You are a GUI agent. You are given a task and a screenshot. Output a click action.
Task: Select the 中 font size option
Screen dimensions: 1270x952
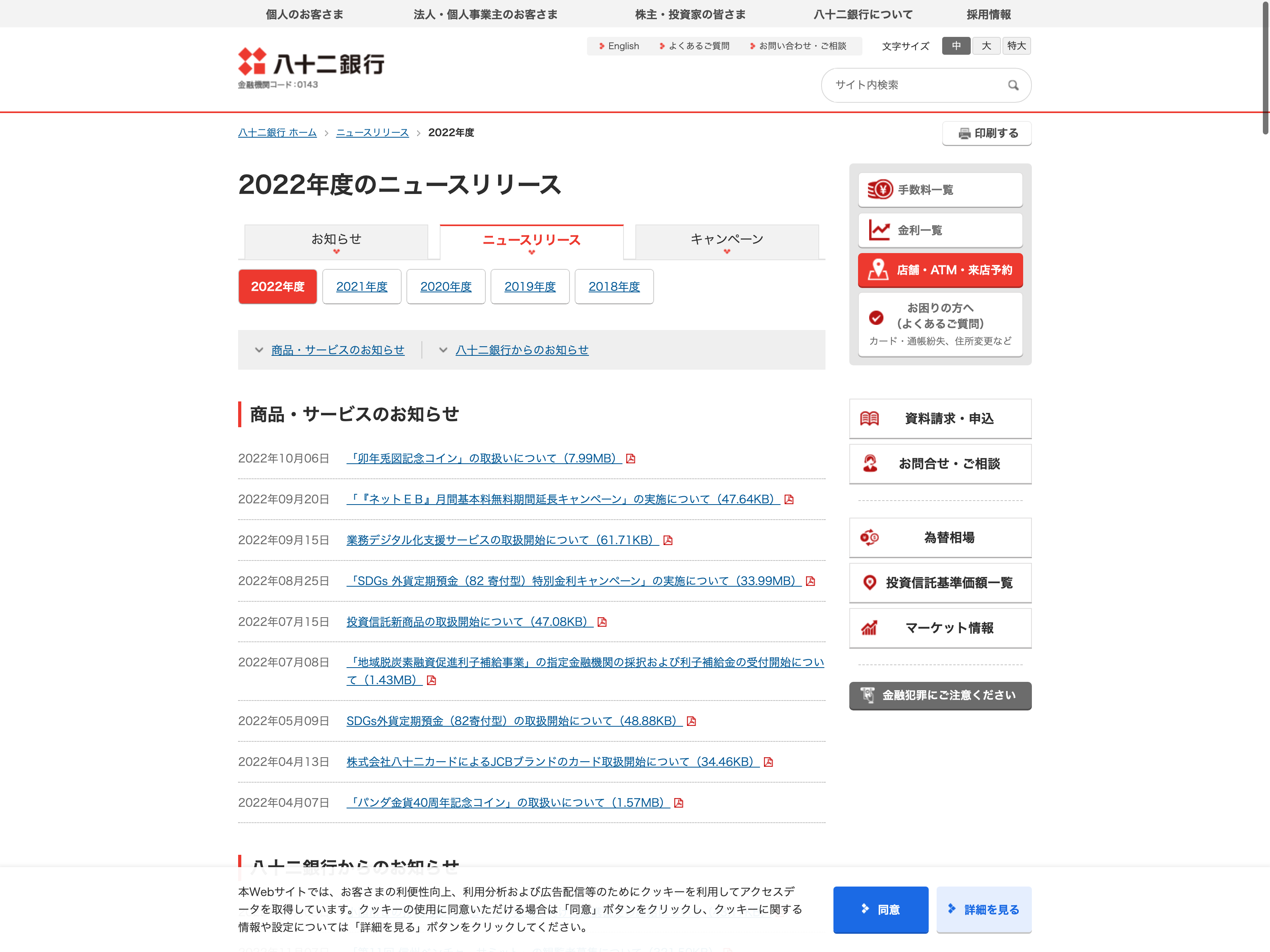coord(956,46)
